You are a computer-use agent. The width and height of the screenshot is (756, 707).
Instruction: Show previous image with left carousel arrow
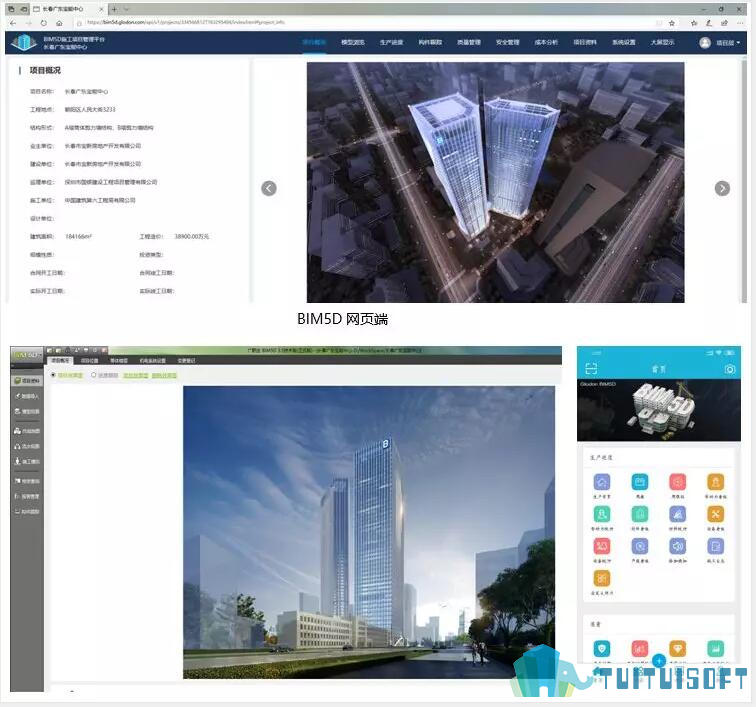pos(269,188)
